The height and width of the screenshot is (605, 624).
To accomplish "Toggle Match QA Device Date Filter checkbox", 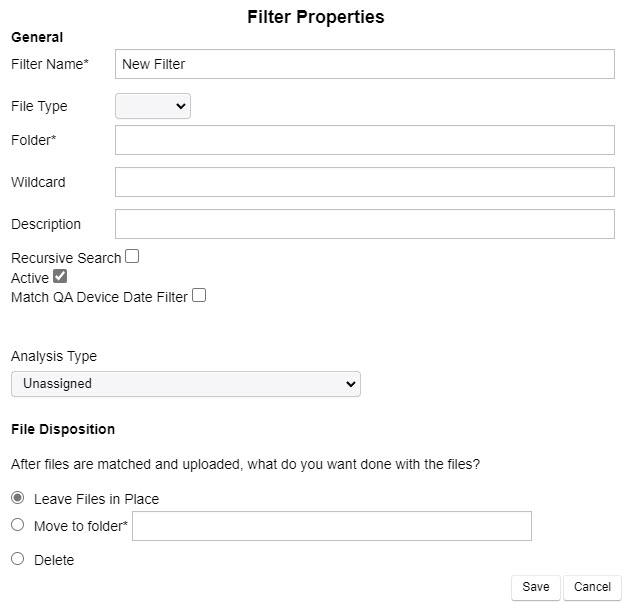I will [x=199, y=296].
